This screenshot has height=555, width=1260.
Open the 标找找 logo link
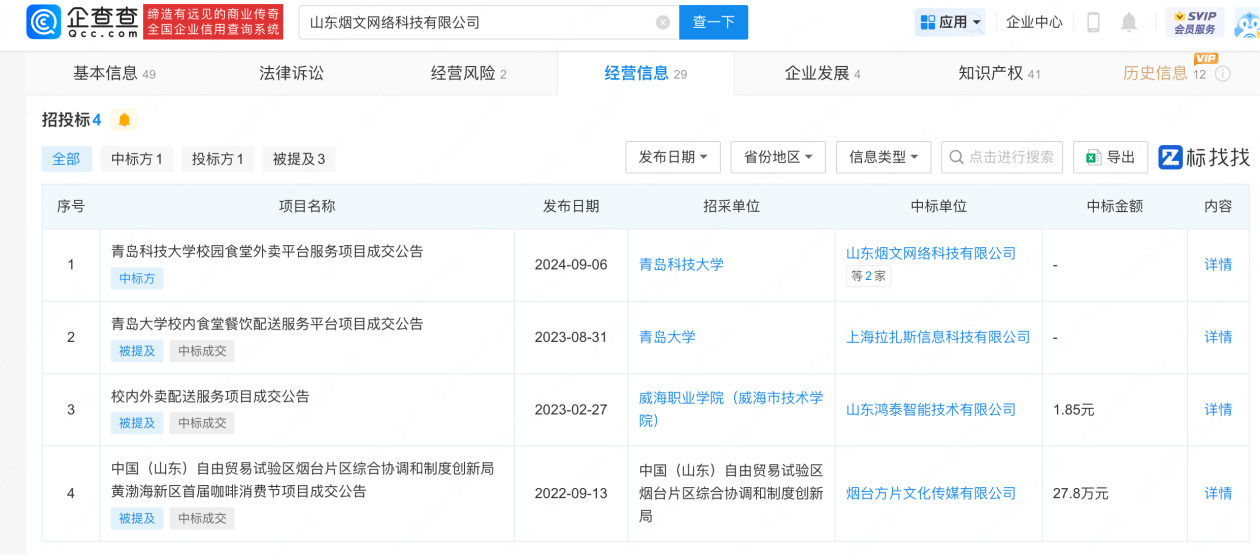(x=1204, y=157)
